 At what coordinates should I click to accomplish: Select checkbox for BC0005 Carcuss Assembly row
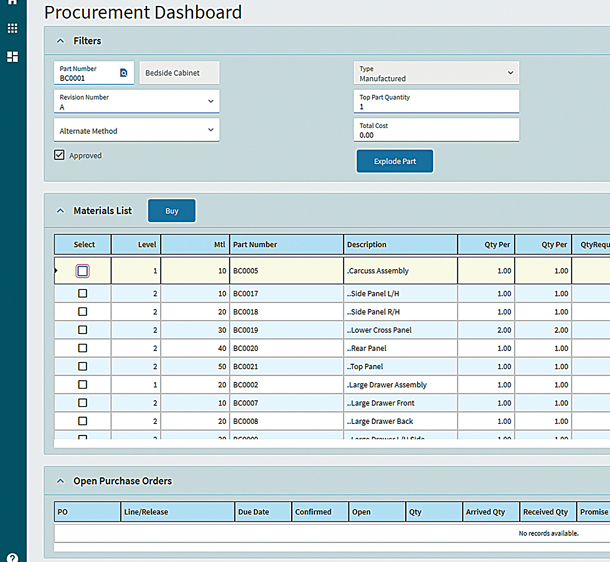pyautogui.click(x=83, y=271)
